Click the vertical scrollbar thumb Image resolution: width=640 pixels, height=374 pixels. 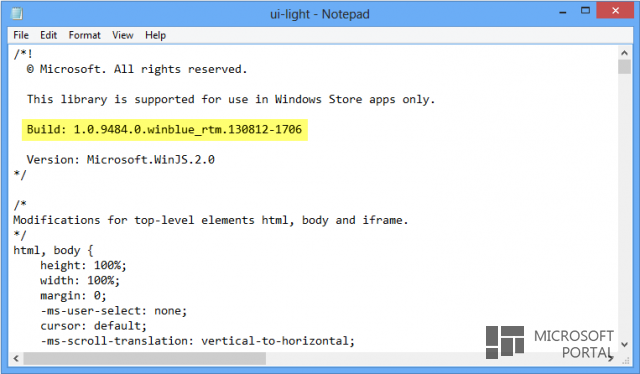(624, 67)
